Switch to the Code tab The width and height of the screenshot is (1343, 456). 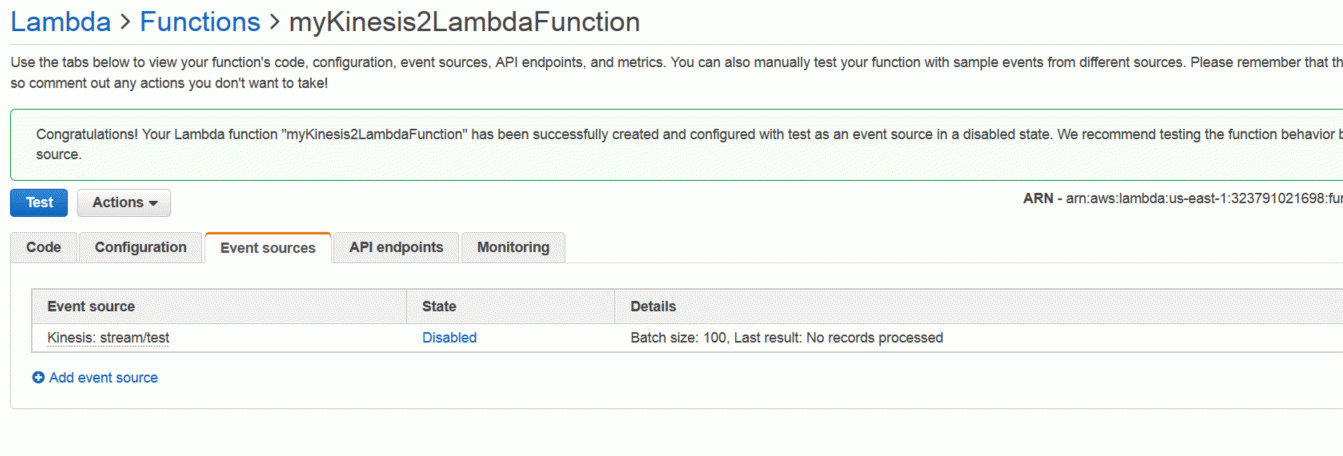(x=43, y=247)
